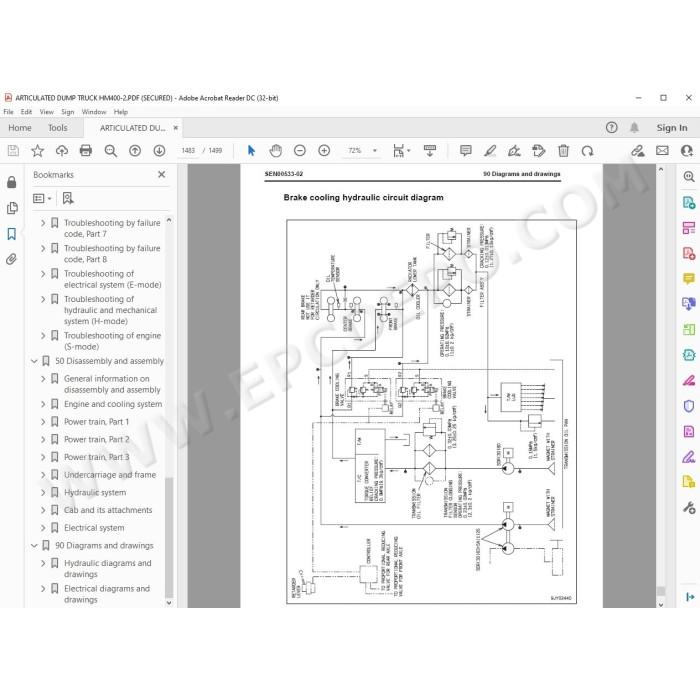Open the zoom percentage dropdown
The width and height of the screenshot is (700, 700).
pos(375,151)
